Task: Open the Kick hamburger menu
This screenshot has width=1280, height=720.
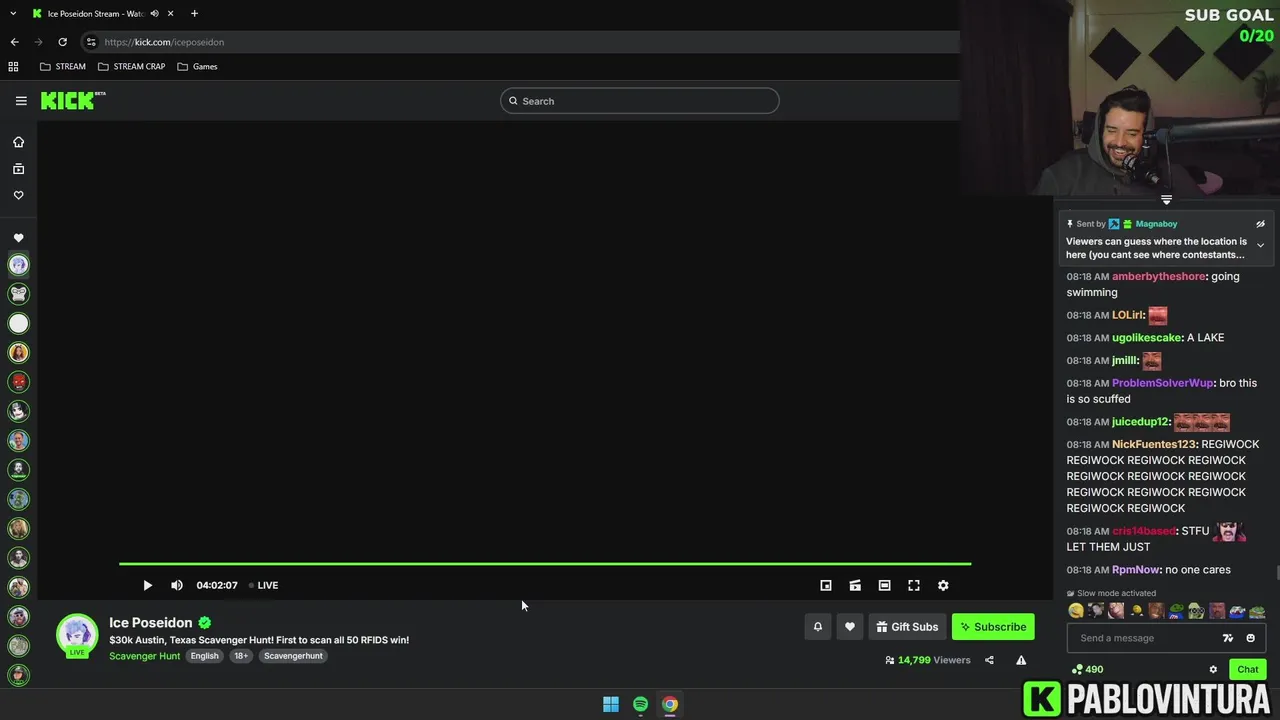Action: pyautogui.click(x=21, y=101)
